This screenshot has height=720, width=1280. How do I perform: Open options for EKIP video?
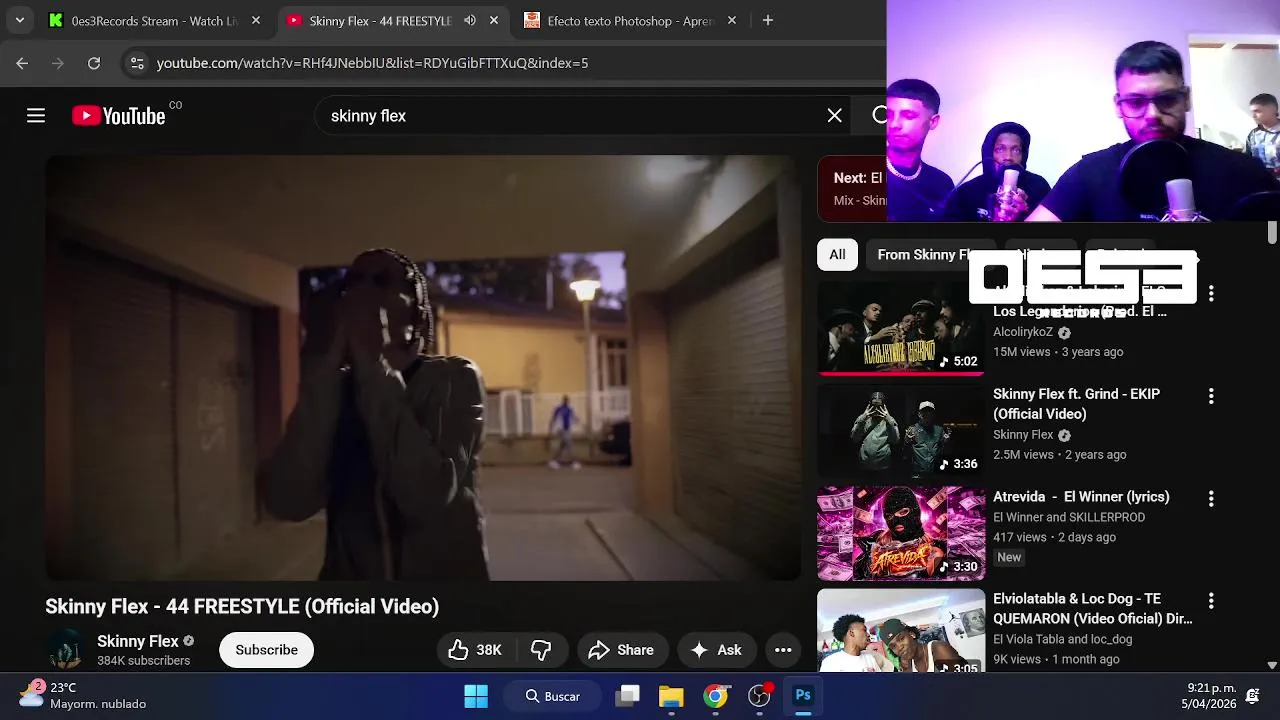(x=1211, y=396)
